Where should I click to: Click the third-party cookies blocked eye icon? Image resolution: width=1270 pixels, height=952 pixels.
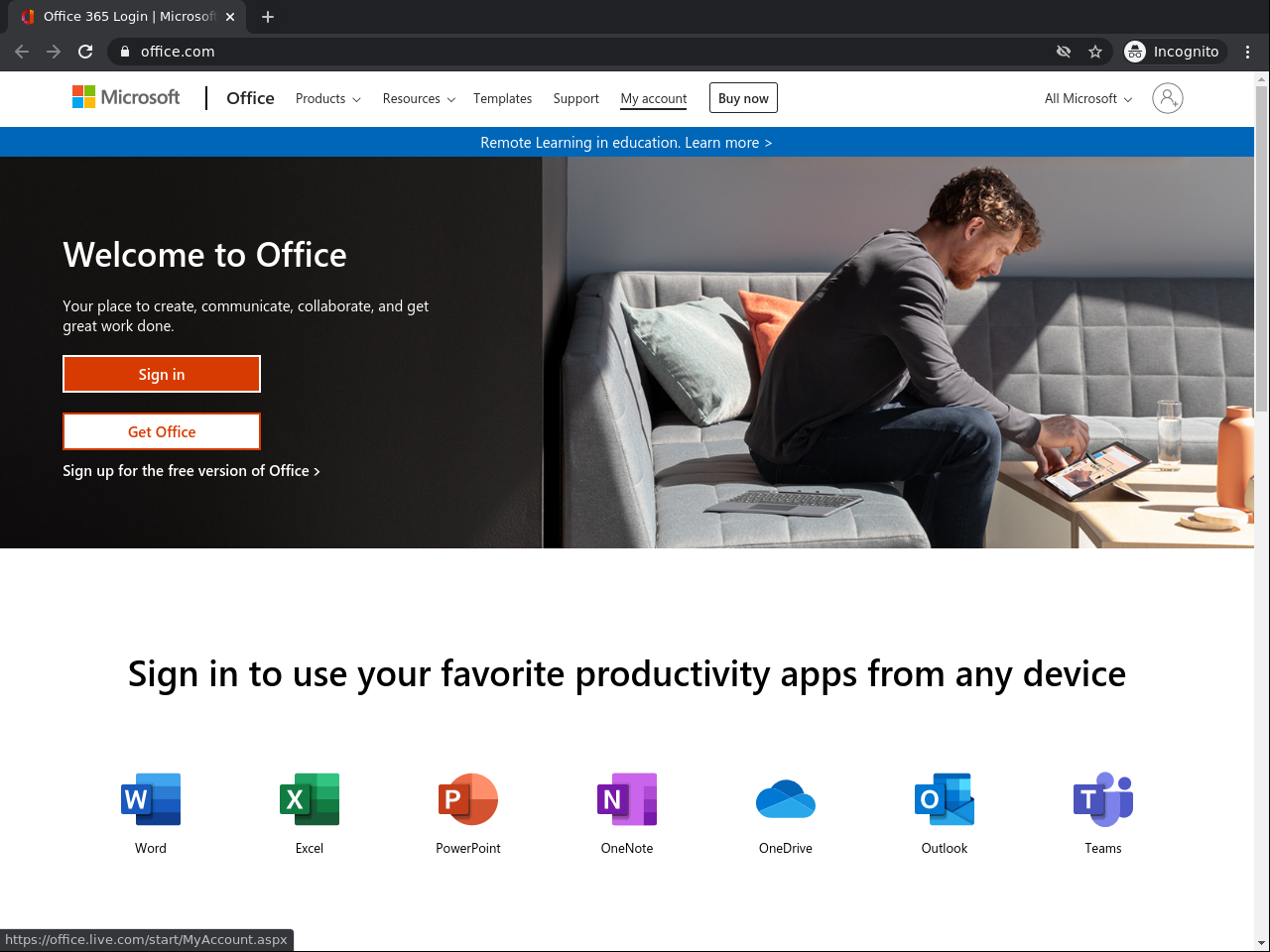click(1064, 52)
